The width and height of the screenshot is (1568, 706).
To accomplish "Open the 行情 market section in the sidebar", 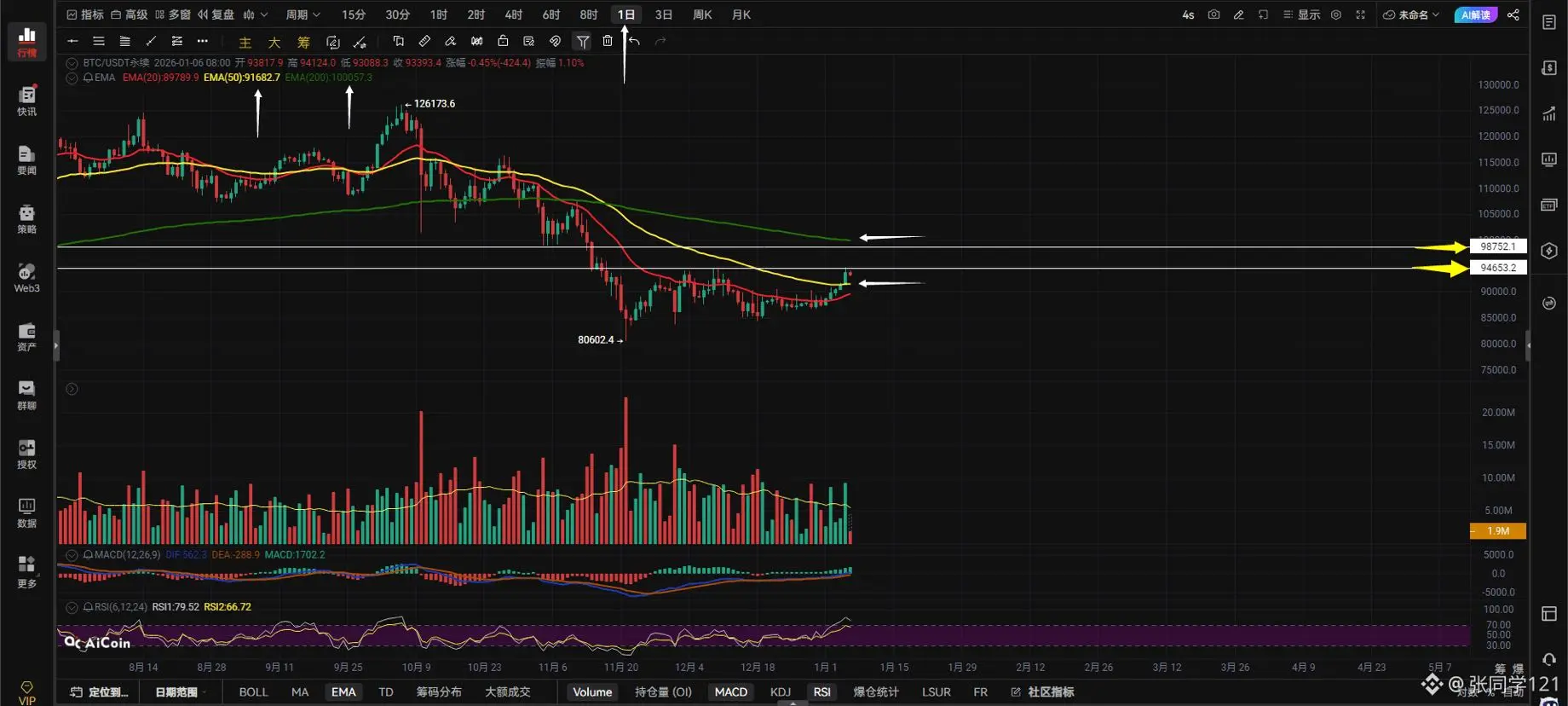I will click(x=26, y=42).
